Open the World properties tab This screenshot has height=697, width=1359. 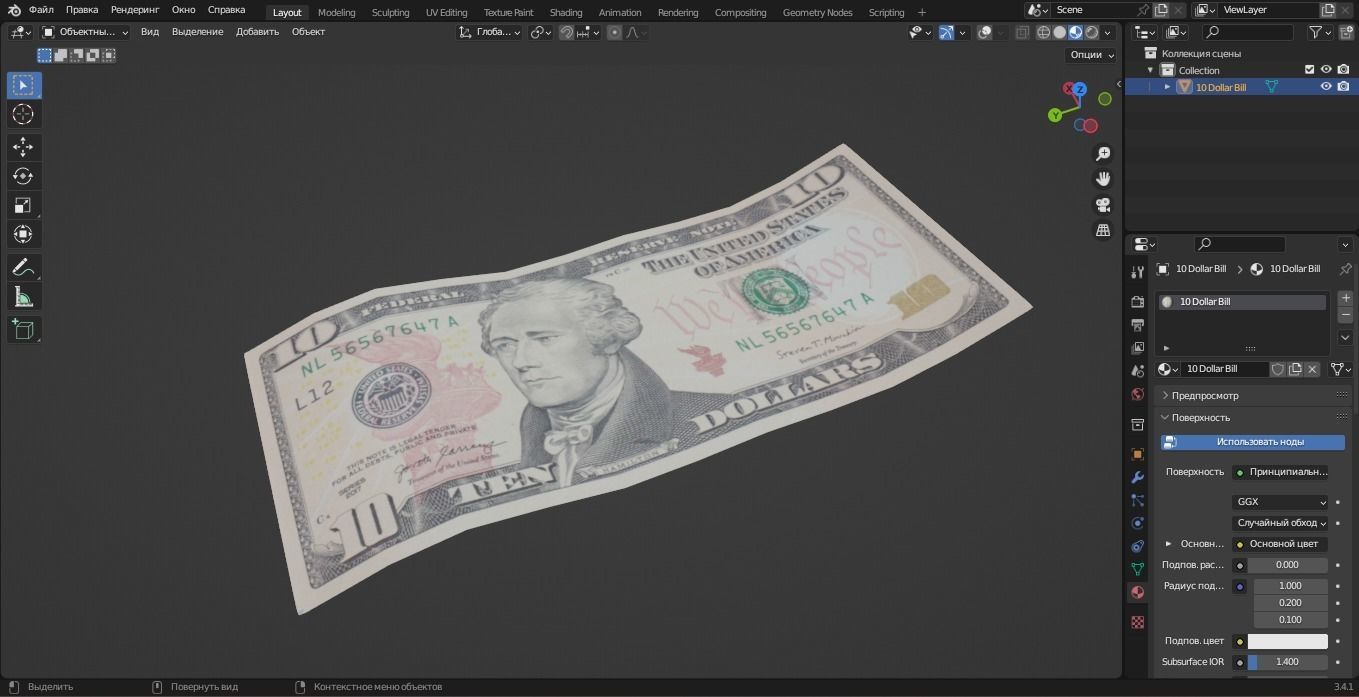click(x=1137, y=395)
